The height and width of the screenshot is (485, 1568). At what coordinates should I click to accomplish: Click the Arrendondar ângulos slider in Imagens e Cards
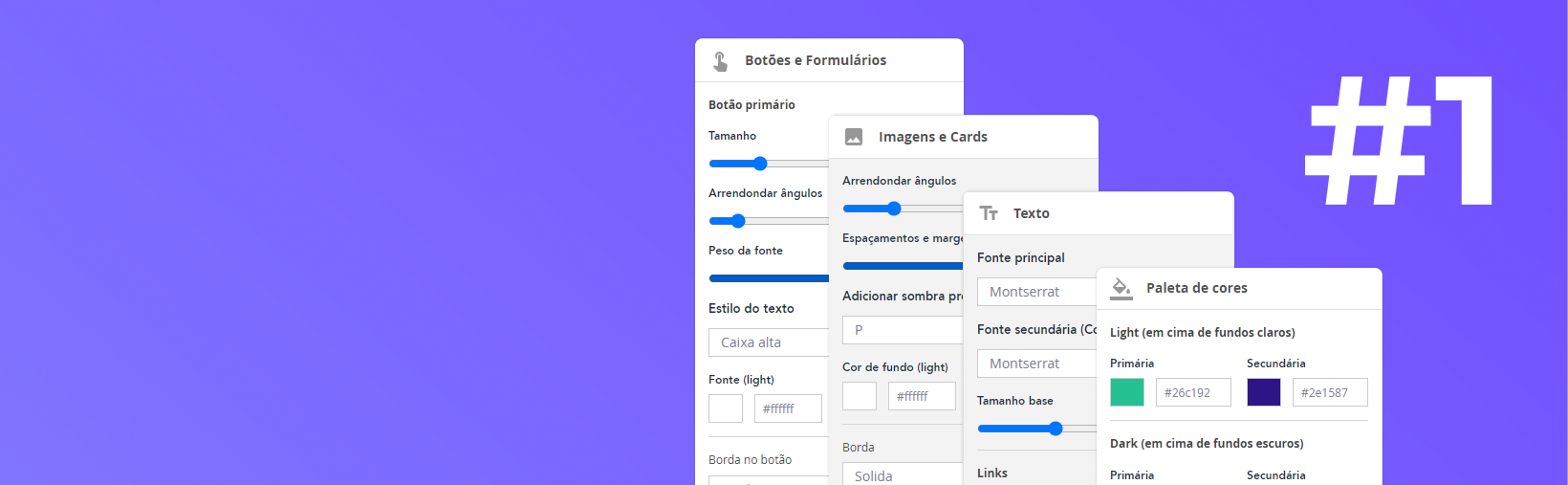point(894,209)
